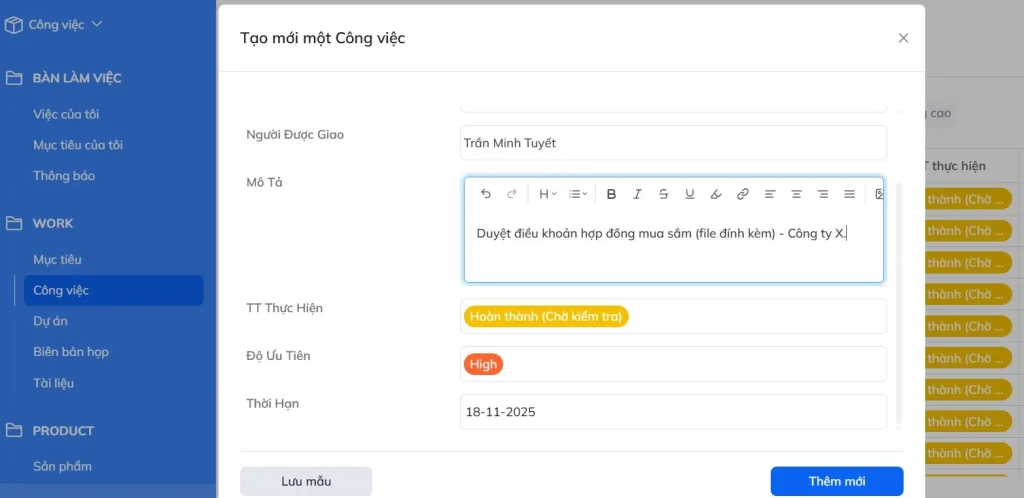Viewport: 1024px width, 498px height.
Task: Click the Lưu mẫu button
Action: coord(306,482)
